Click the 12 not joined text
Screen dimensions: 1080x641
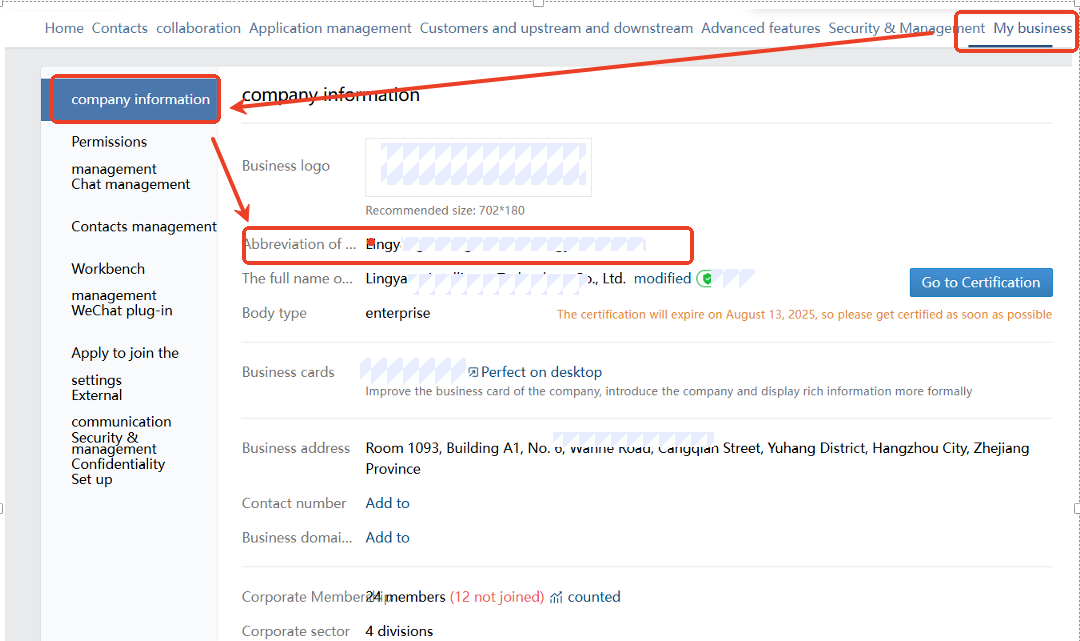(x=497, y=597)
